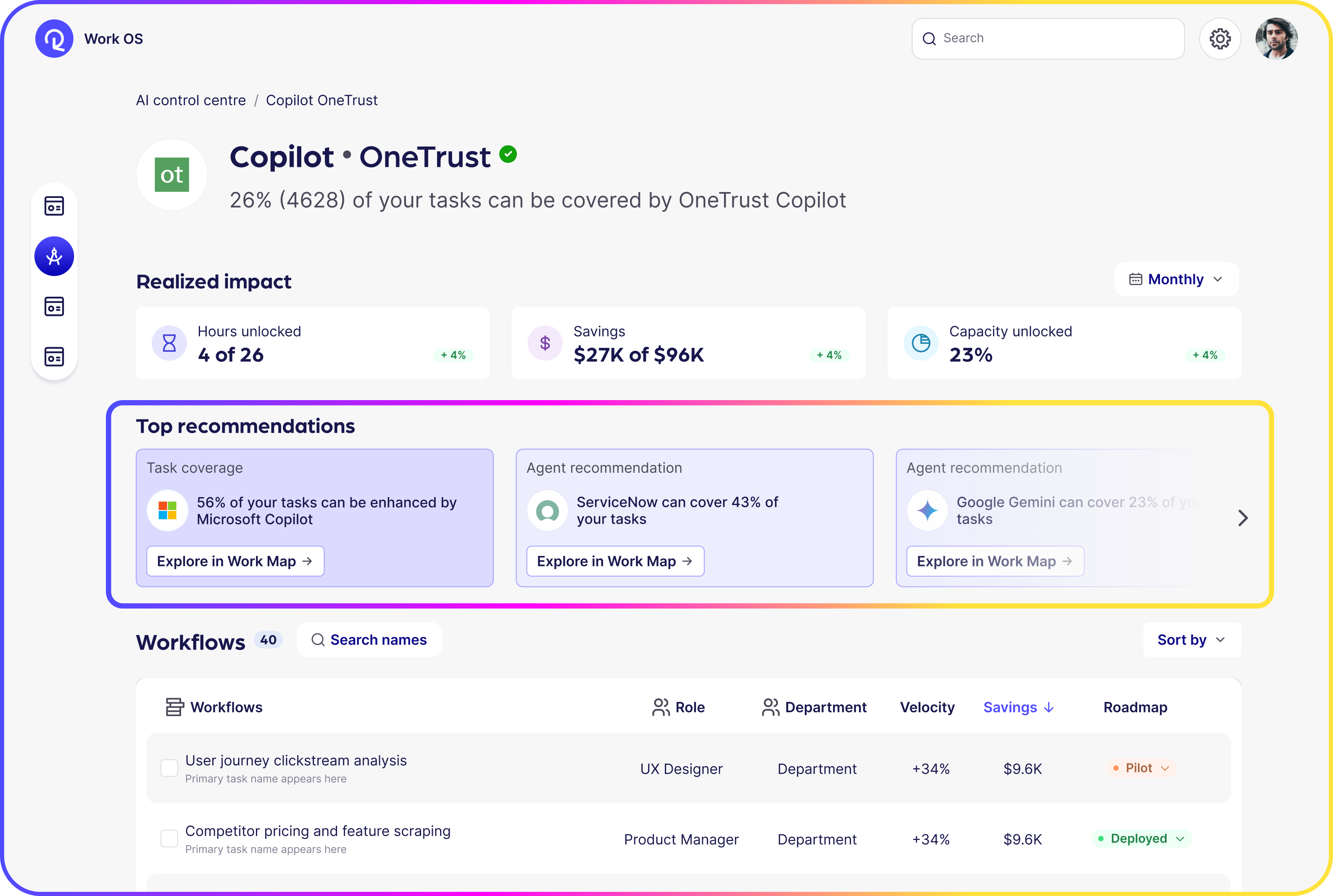This screenshot has height=896, width=1333.
Task: Explore Google Gemini in Work Map
Action: (995, 561)
